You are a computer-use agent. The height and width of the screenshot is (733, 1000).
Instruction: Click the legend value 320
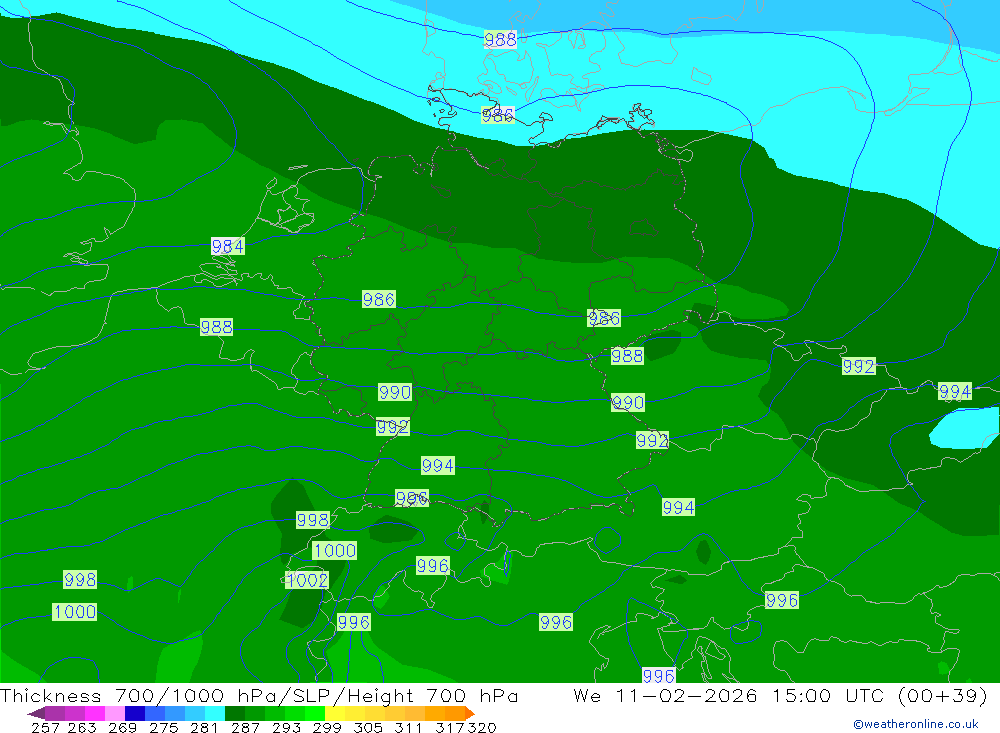(482, 727)
